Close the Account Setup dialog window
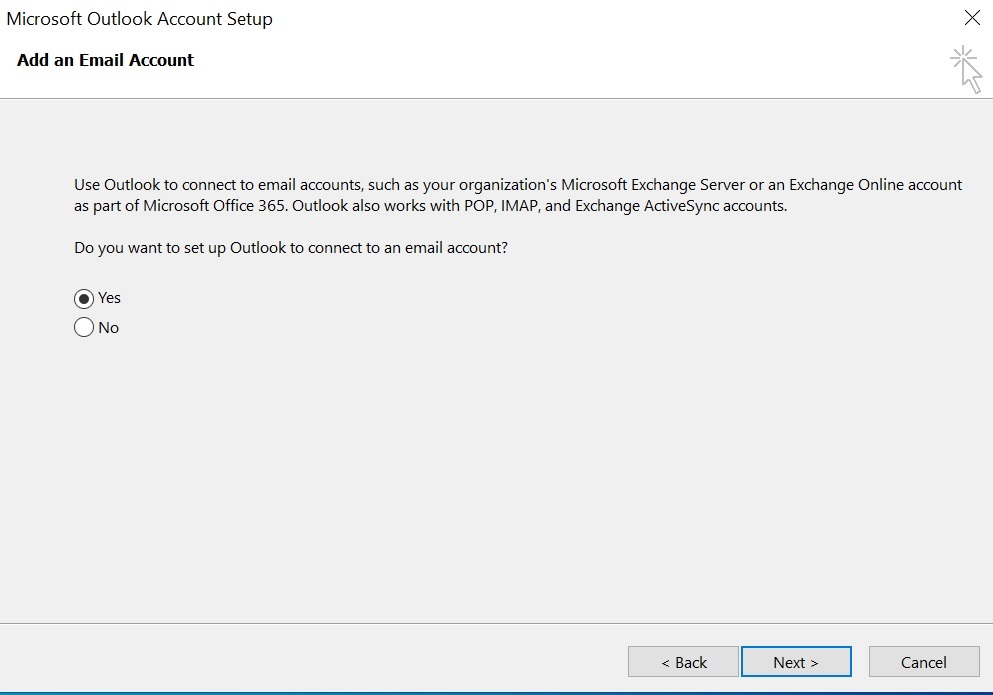Viewport: 993px width, 695px height. 972,18
